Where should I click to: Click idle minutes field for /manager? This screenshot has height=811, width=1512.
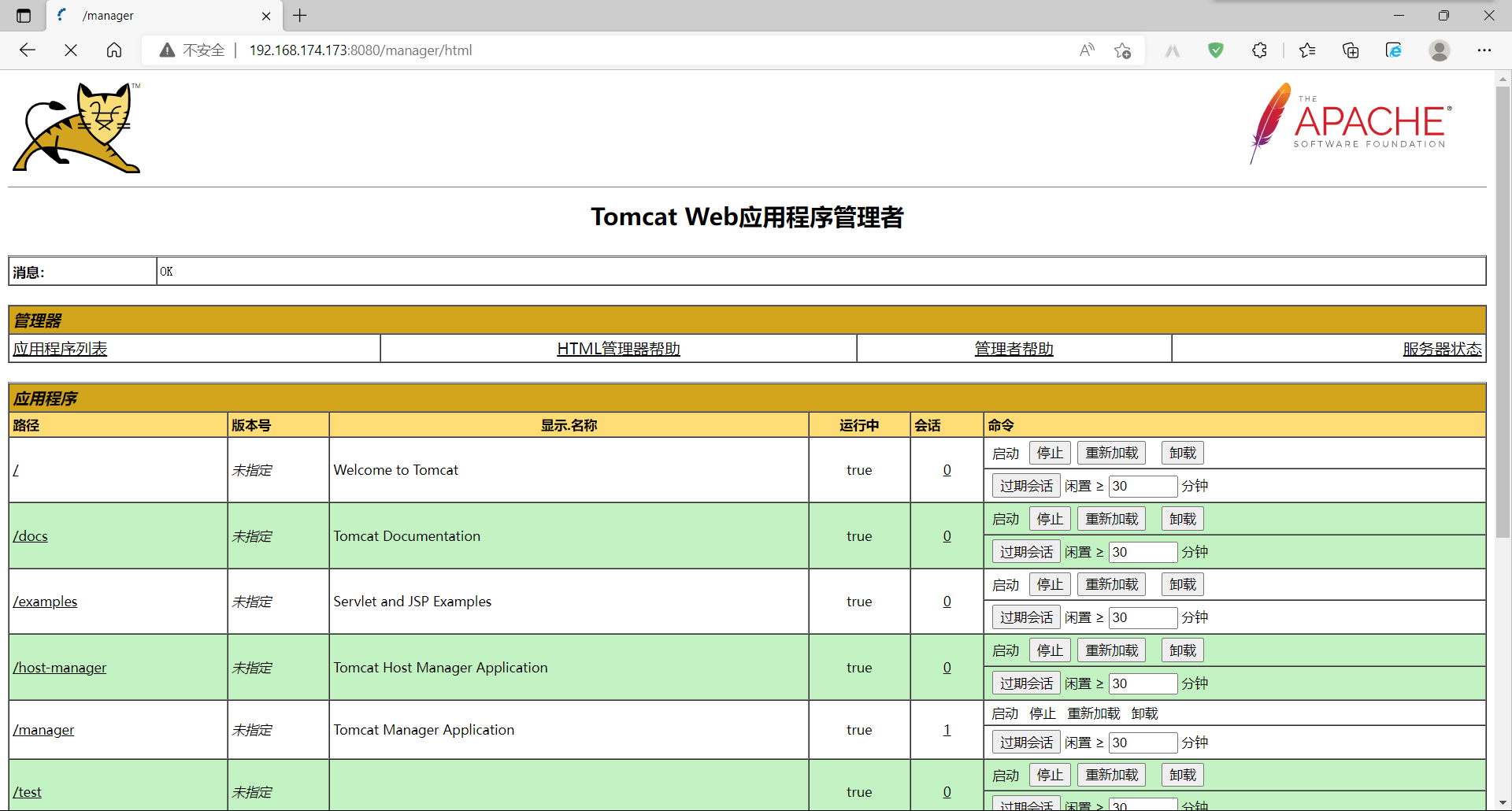click(x=1143, y=743)
